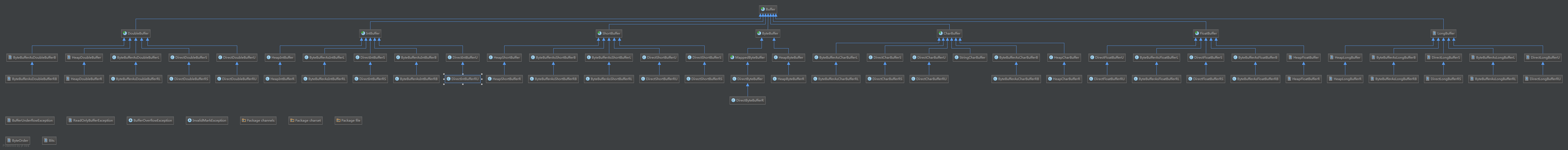Click the InvalidMarkException node
This screenshot has height=150, width=1568.
point(207,120)
